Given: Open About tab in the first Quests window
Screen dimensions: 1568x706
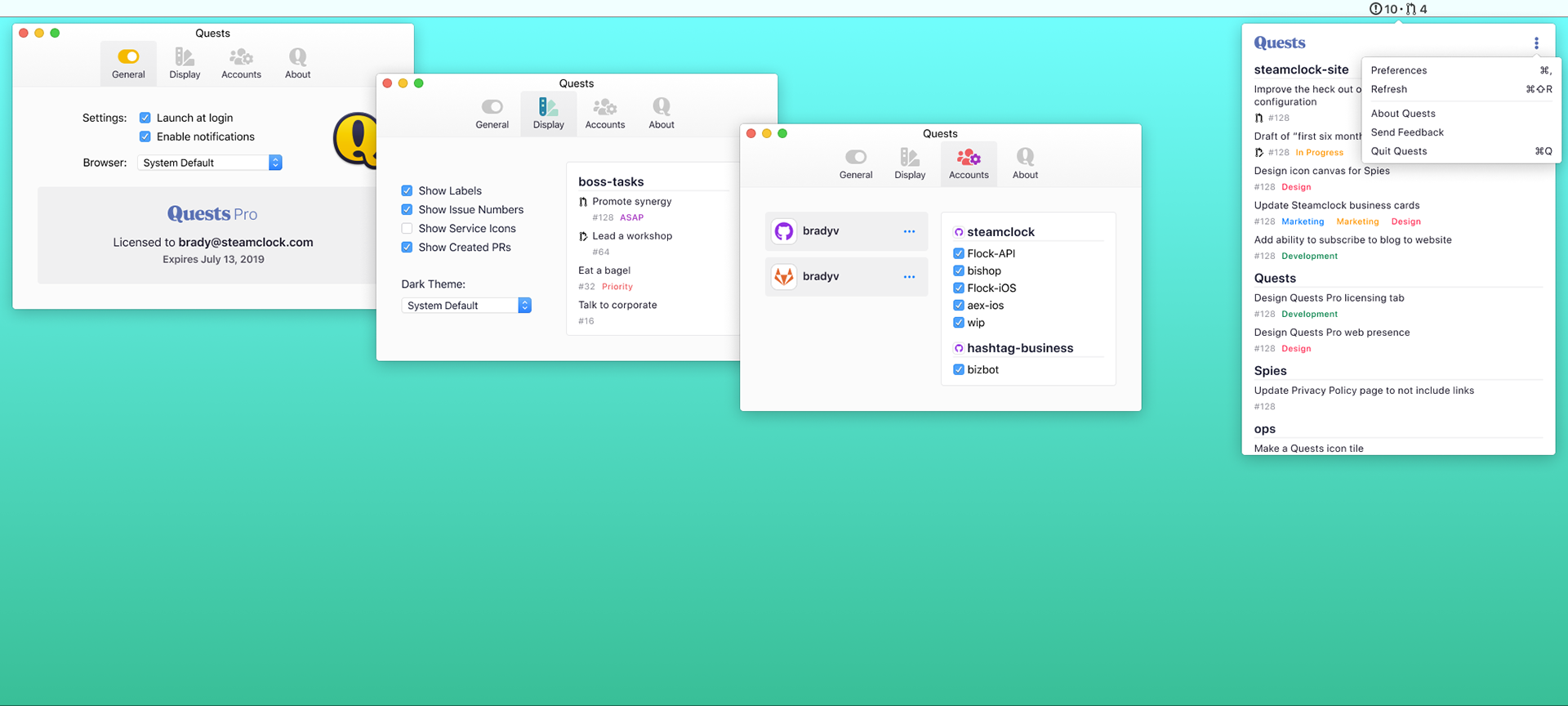Looking at the screenshot, I should click(x=297, y=64).
